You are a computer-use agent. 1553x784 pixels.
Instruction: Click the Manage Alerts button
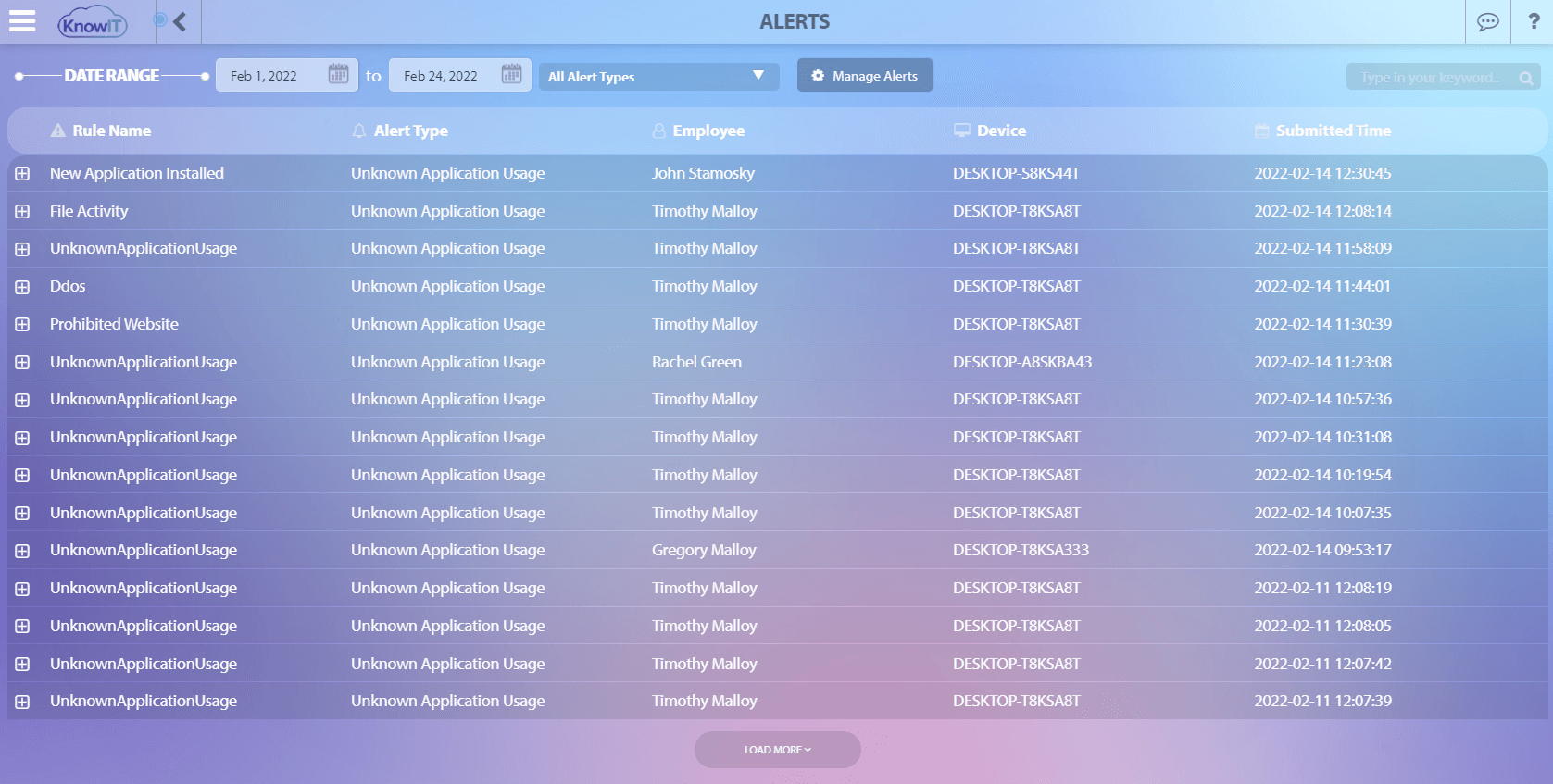(865, 76)
